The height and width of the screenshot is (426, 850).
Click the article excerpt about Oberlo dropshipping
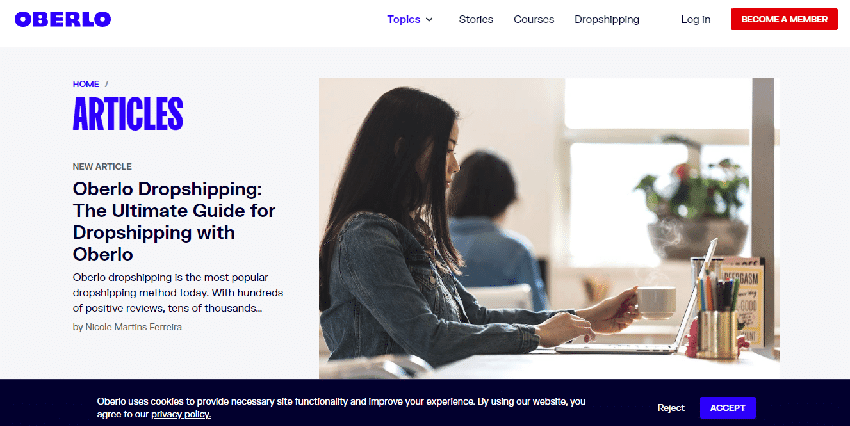coord(178,293)
